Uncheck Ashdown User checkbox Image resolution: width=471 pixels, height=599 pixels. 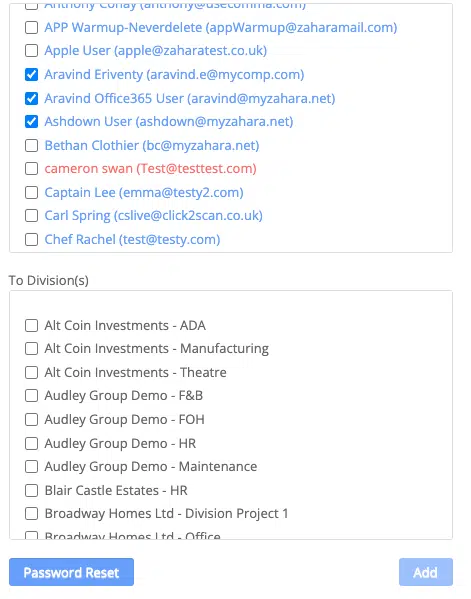31,121
